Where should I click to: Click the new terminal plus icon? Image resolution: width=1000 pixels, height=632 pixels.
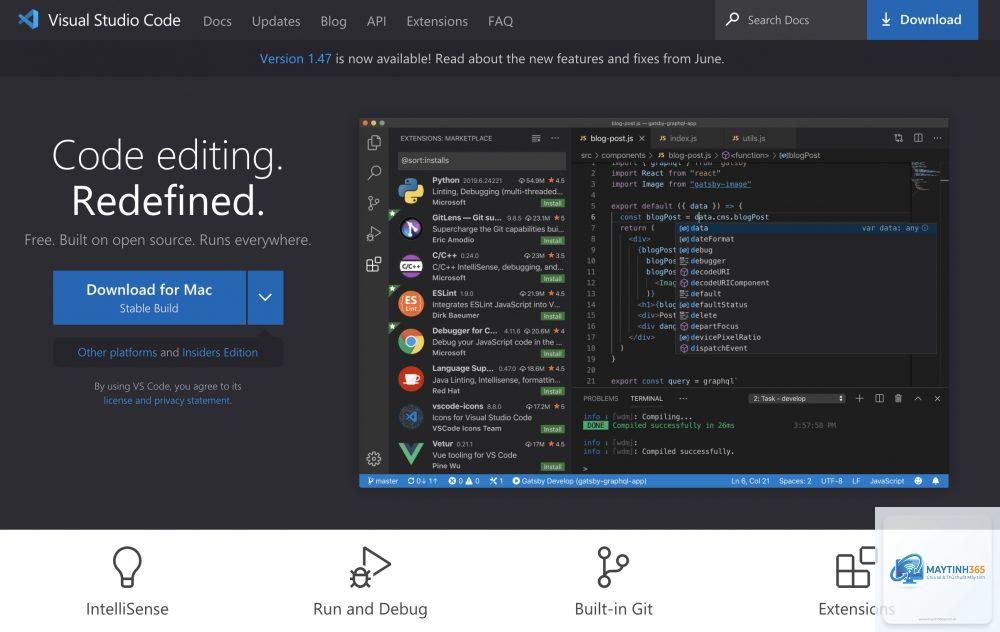[859, 399]
